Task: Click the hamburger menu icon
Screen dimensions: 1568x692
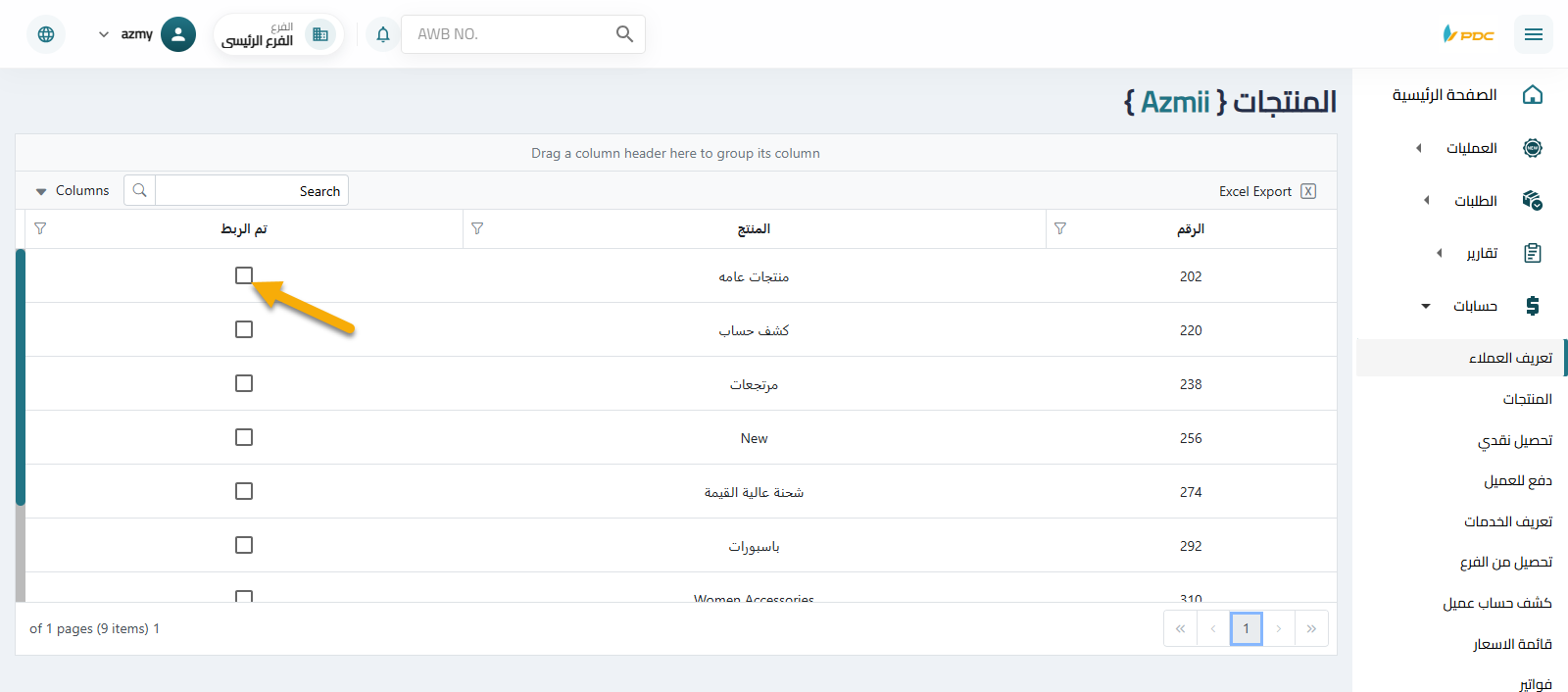Action: tap(1533, 34)
